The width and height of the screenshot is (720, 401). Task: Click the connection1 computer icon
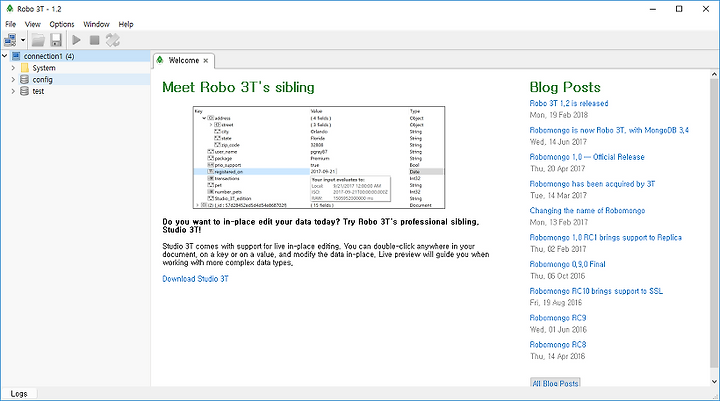(17, 56)
